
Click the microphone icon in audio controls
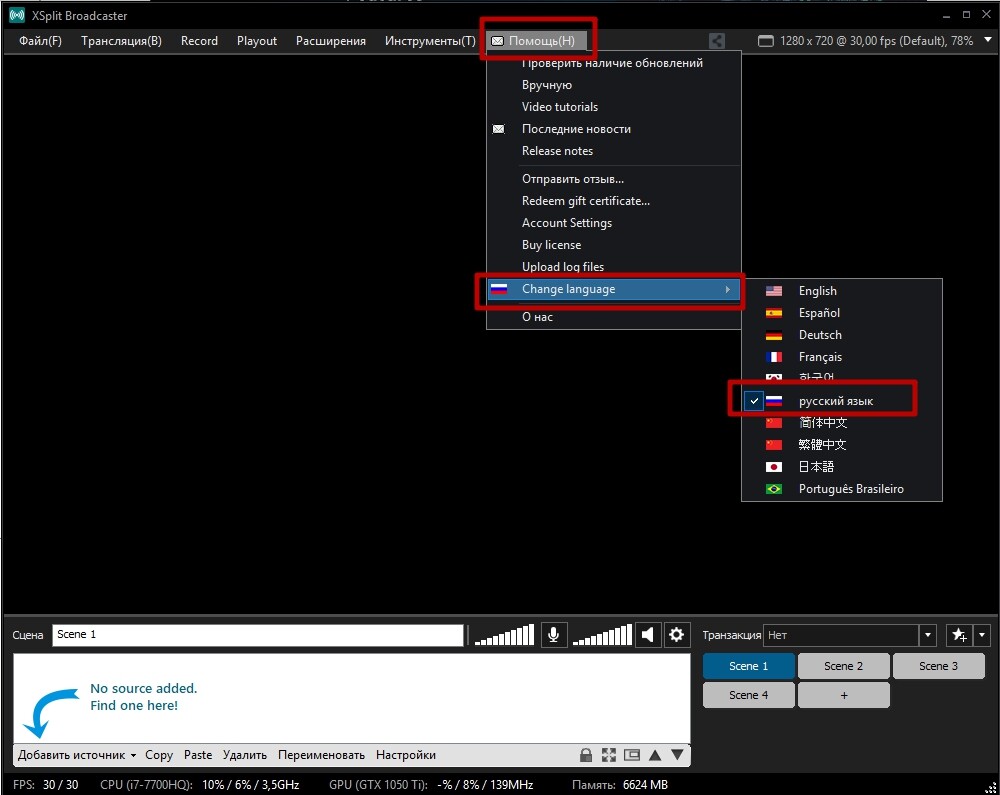pyautogui.click(x=554, y=635)
